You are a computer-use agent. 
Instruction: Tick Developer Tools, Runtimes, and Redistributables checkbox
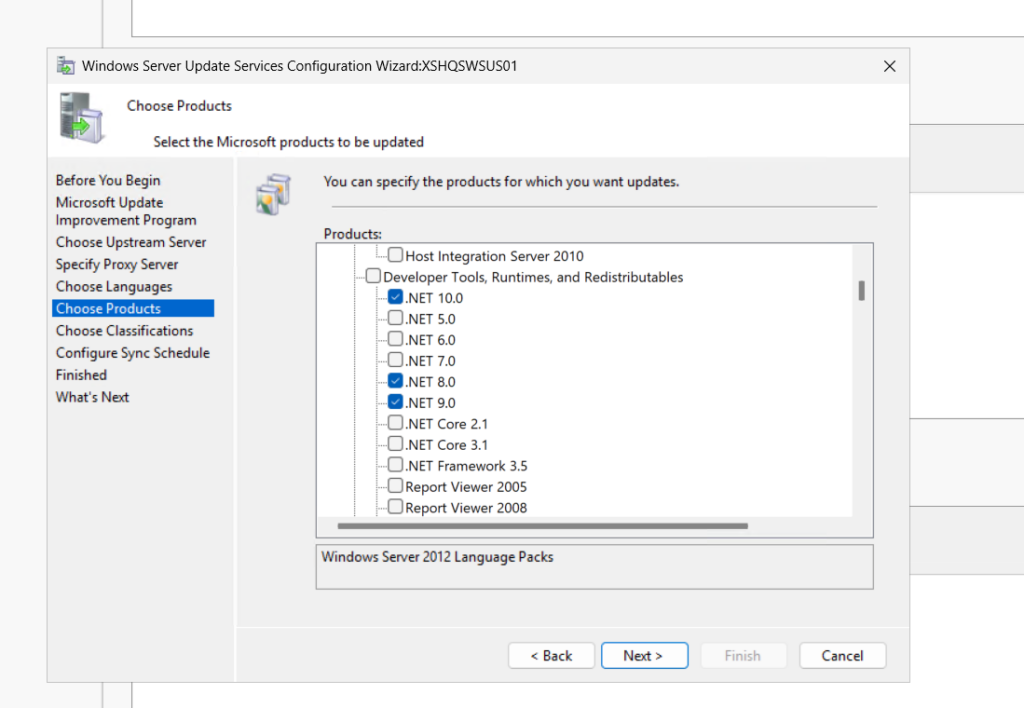click(x=373, y=276)
